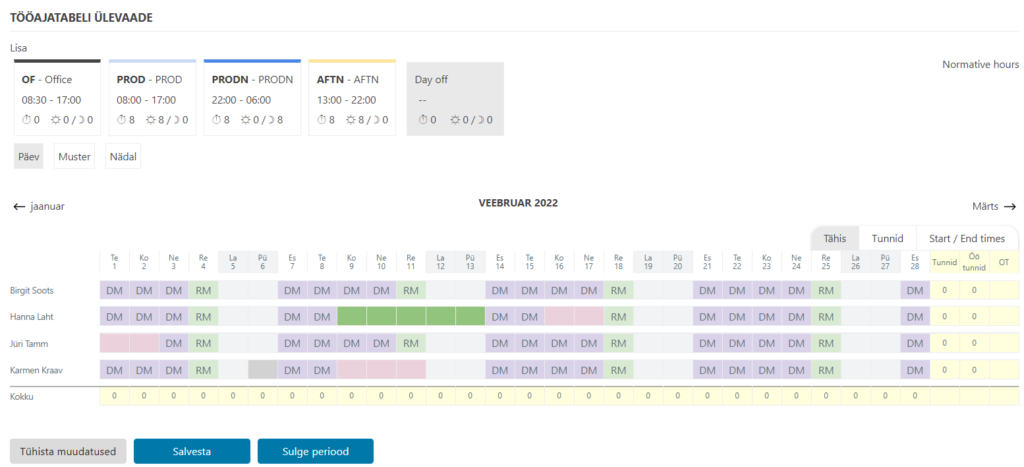The width and height of the screenshot is (1024, 467).
Task: Click Hanna Laht's green block on February 9
Action: coord(352,316)
